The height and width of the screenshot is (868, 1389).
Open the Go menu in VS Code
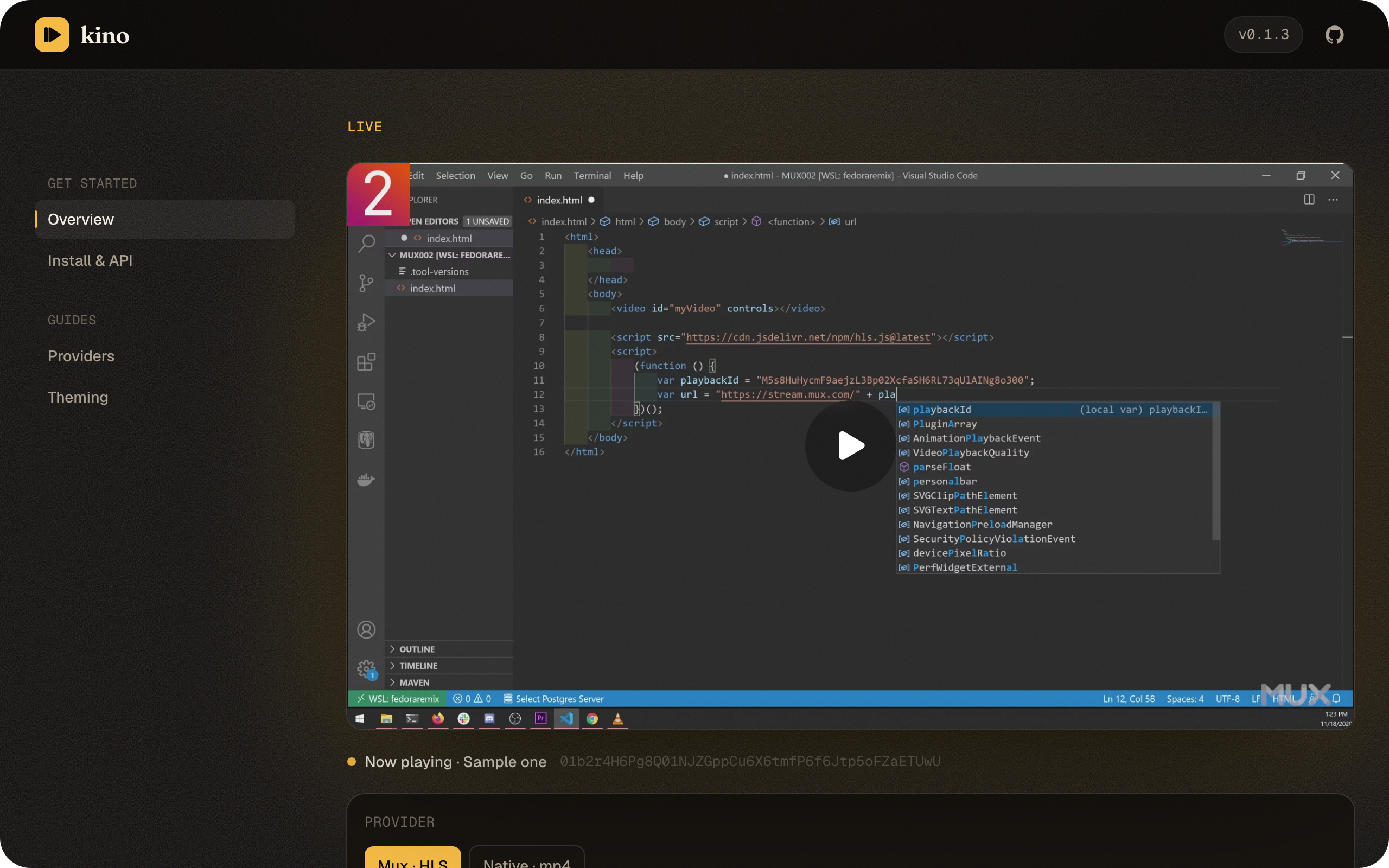(526, 176)
